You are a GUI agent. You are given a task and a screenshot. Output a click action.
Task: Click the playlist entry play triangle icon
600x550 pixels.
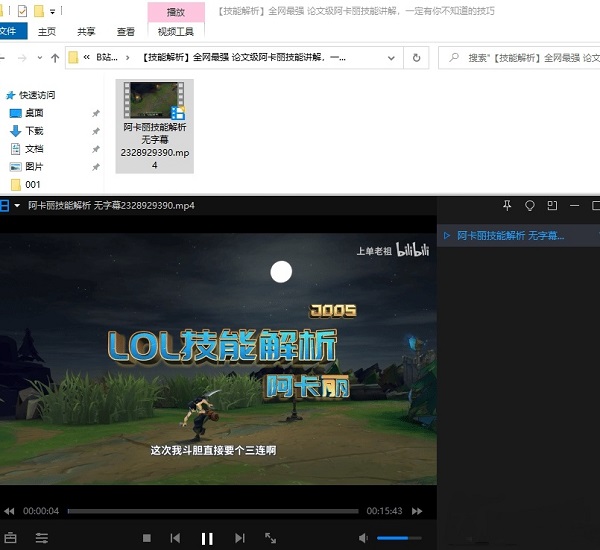(447, 235)
